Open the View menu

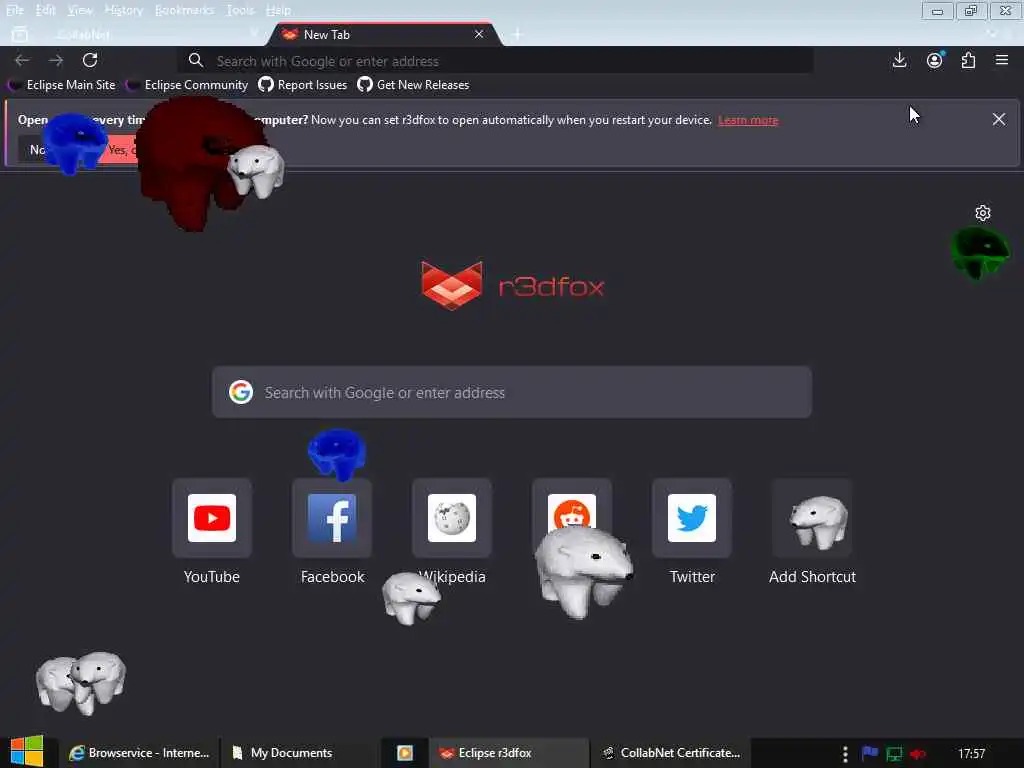(x=80, y=10)
